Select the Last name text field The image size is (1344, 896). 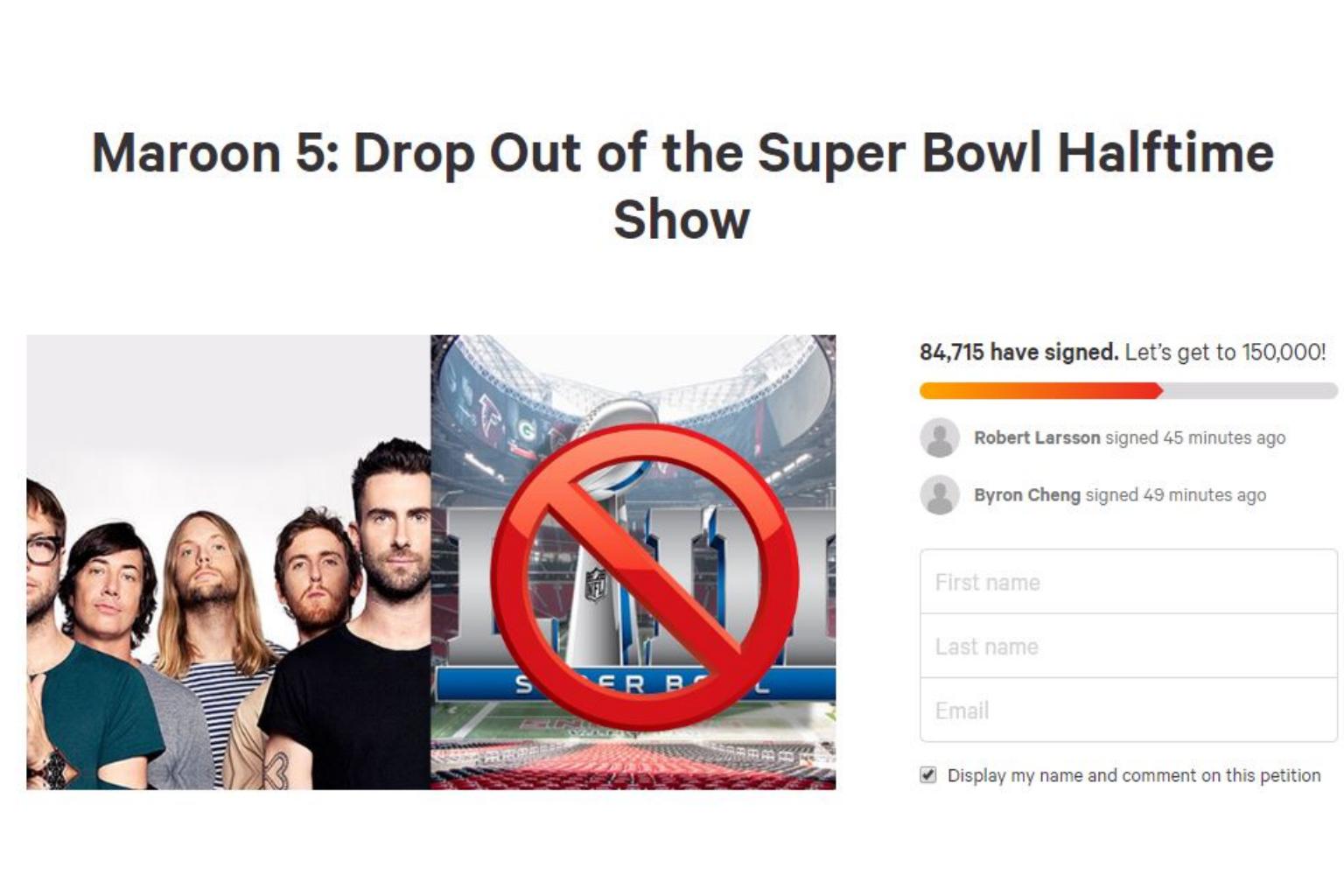point(1128,647)
